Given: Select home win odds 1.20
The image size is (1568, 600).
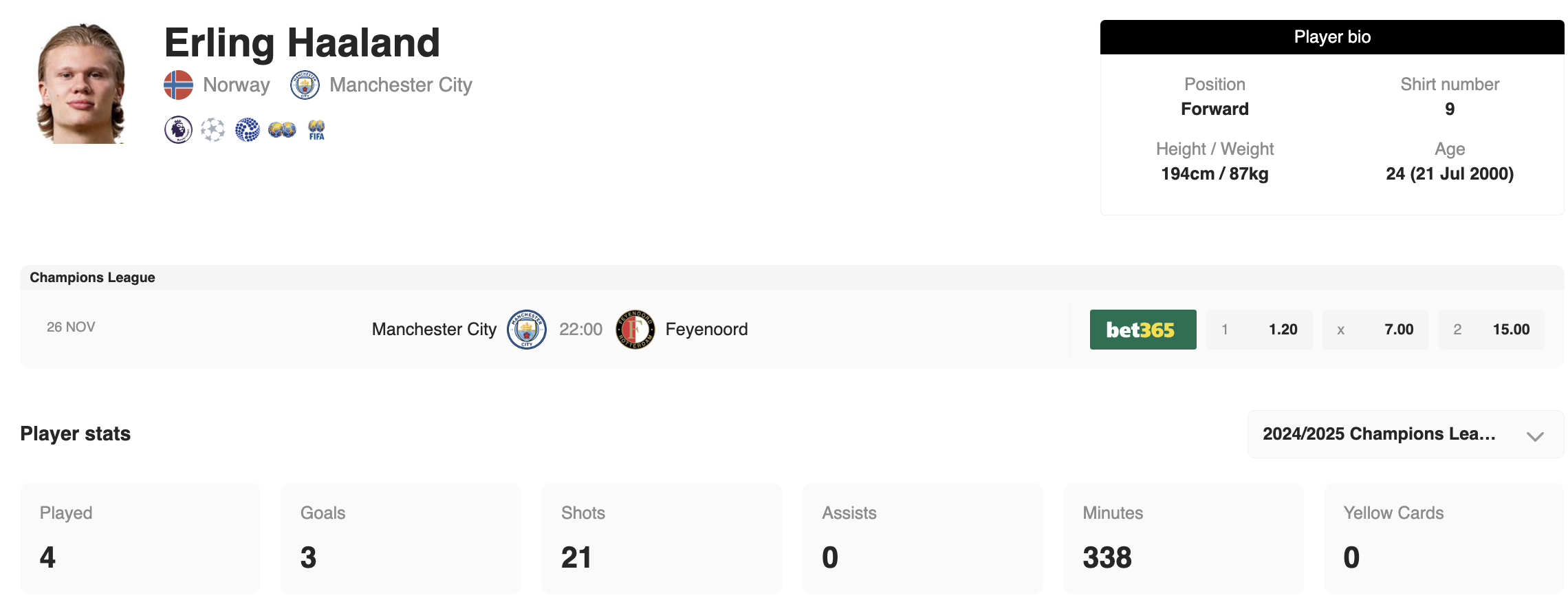Looking at the screenshot, I should tap(1259, 330).
